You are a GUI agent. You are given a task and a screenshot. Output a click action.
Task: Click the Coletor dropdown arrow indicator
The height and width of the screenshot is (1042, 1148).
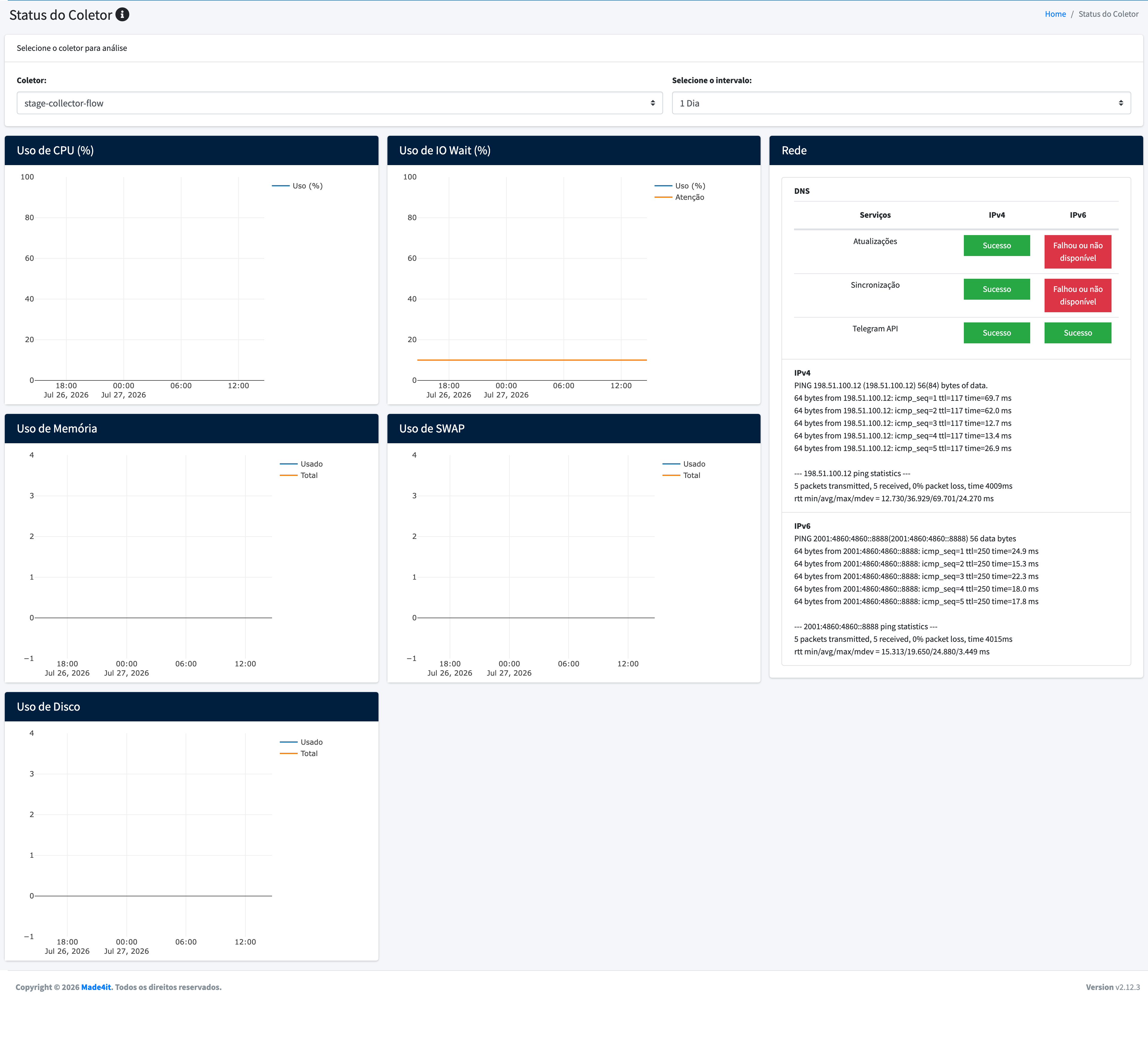pyautogui.click(x=653, y=103)
